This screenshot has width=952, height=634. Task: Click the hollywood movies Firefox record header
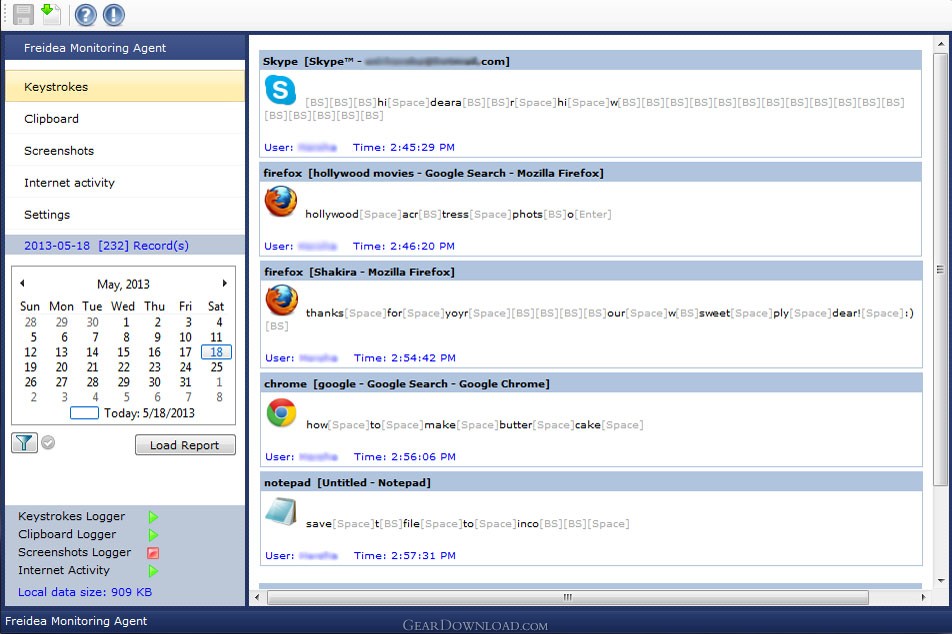tap(591, 173)
